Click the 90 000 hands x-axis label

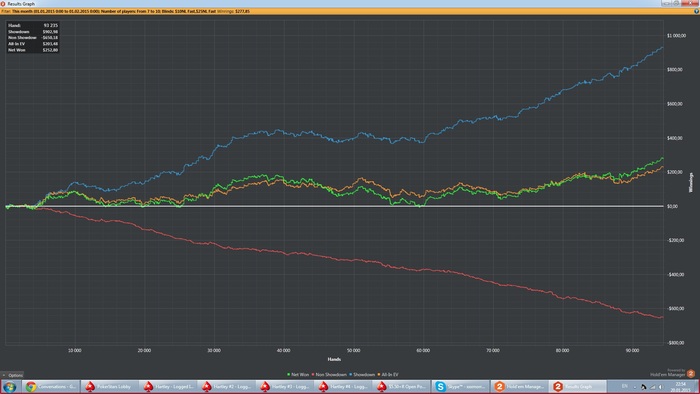tap(632, 351)
